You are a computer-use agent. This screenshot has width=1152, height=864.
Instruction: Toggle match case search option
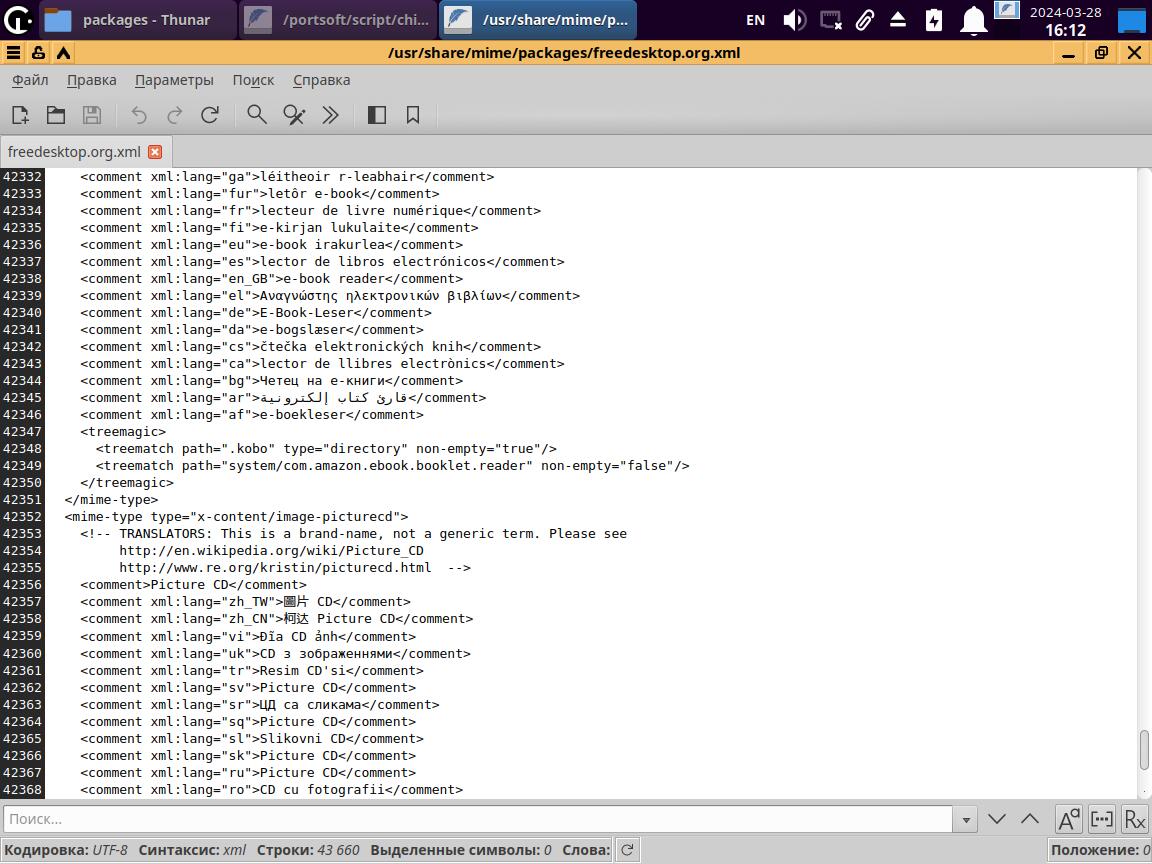click(x=1068, y=819)
